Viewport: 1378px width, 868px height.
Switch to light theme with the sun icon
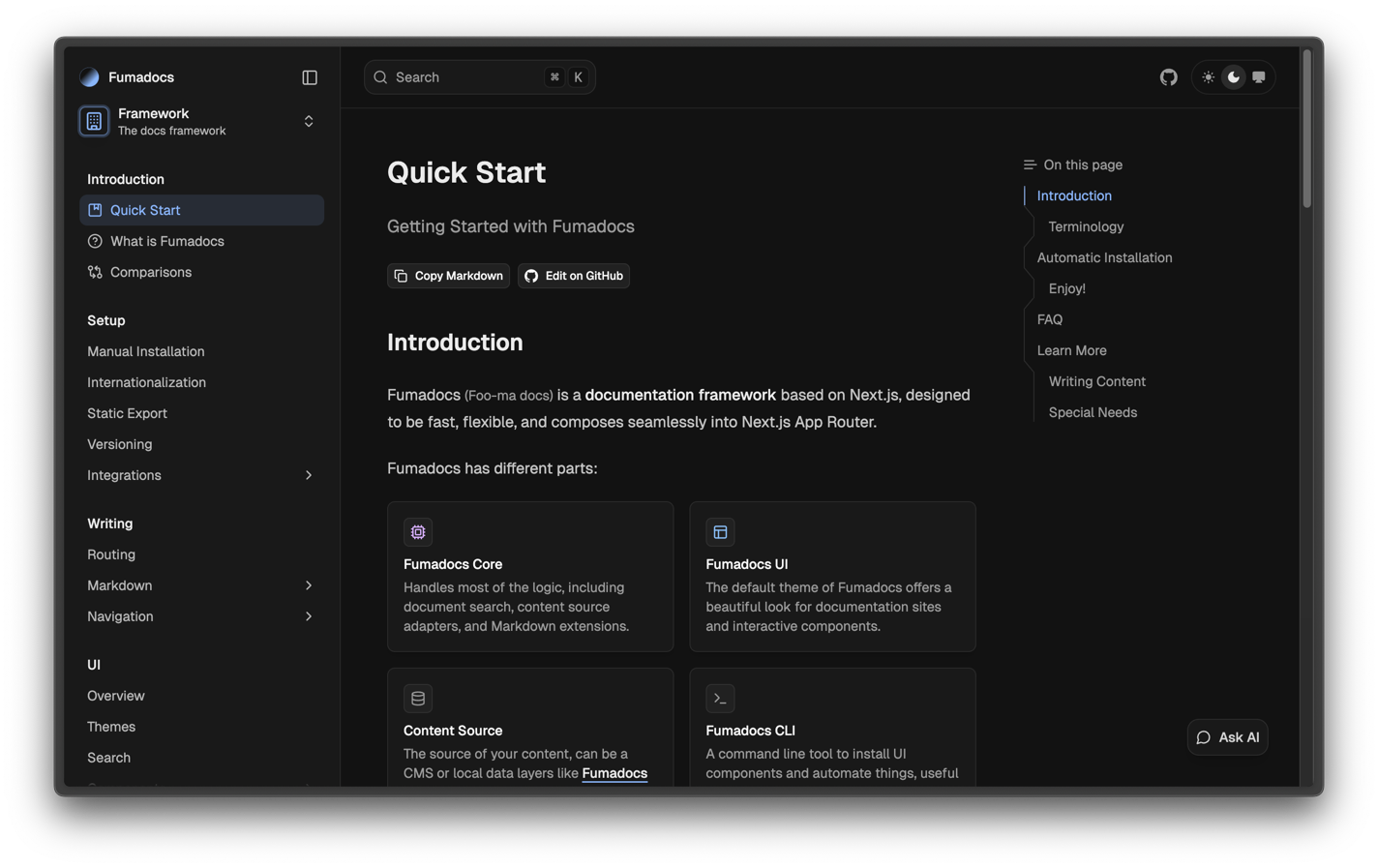pos(1208,77)
